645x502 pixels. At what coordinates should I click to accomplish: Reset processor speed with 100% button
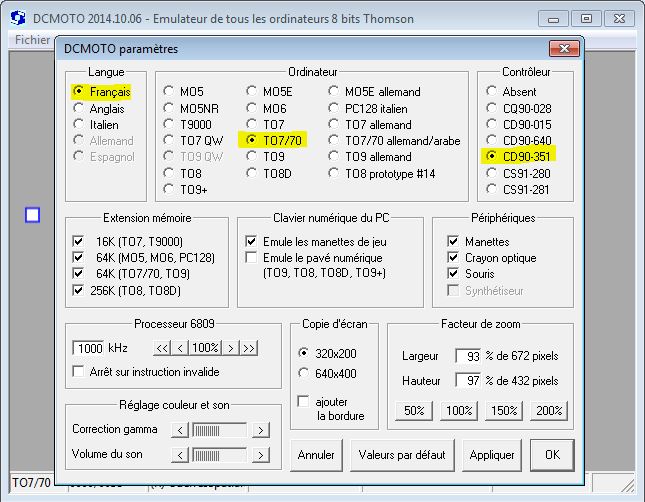(x=205, y=348)
